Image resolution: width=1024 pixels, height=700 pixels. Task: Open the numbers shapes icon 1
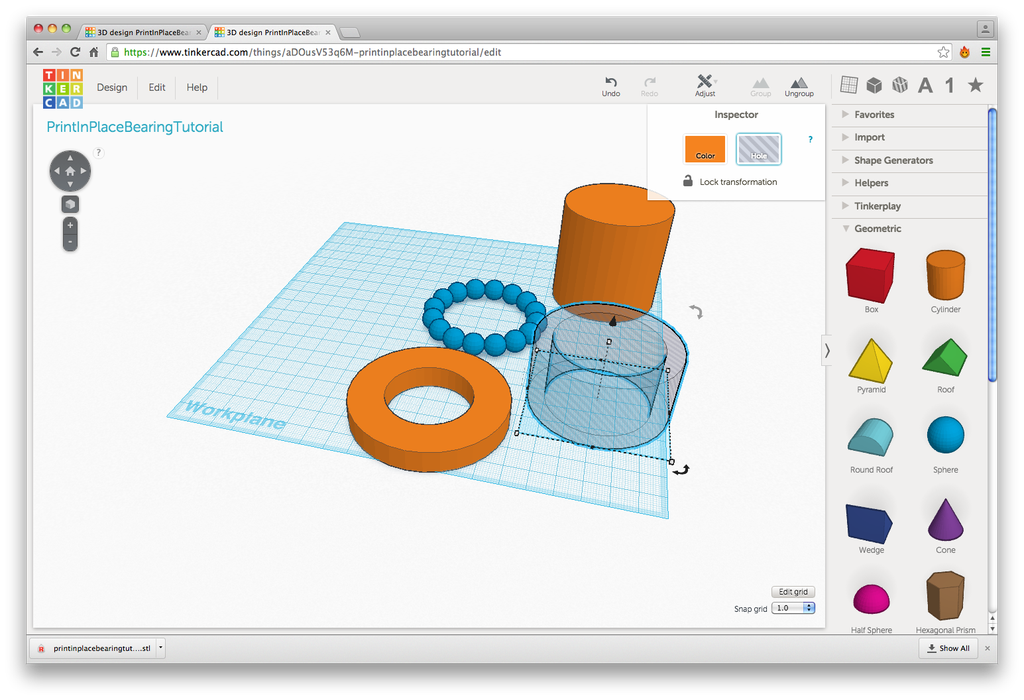click(950, 86)
